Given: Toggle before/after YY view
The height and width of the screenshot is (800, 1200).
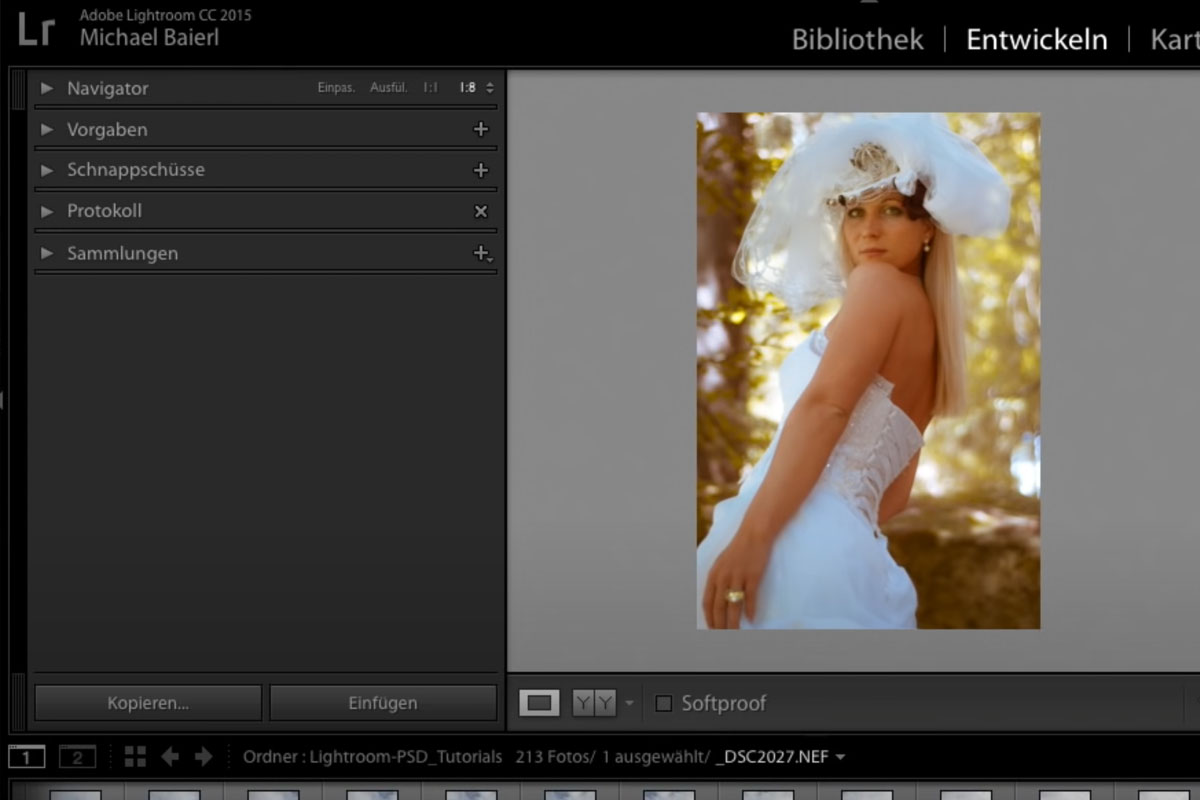Looking at the screenshot, I should [594, 703].
